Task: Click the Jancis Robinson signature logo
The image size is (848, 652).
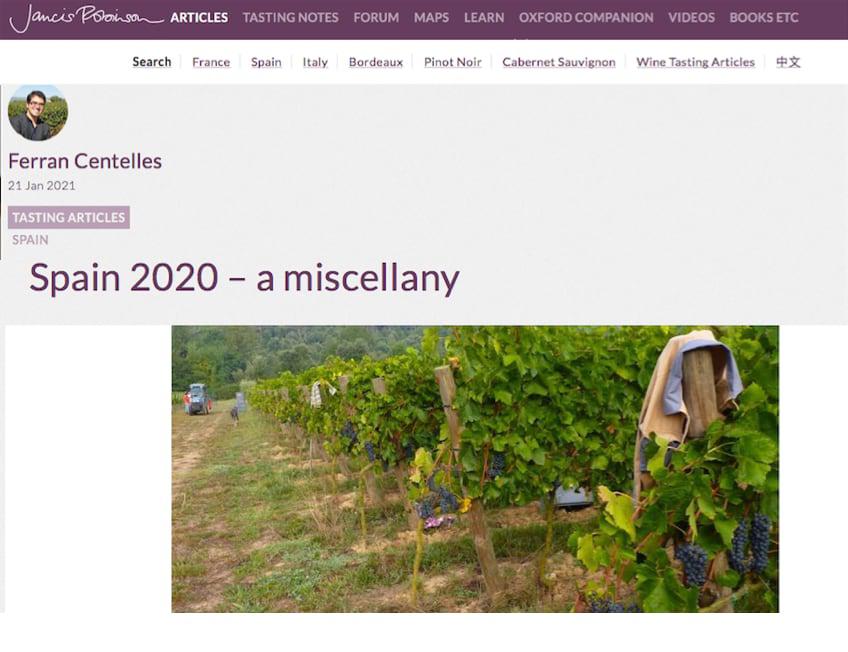Action: (x=87, y=18)
